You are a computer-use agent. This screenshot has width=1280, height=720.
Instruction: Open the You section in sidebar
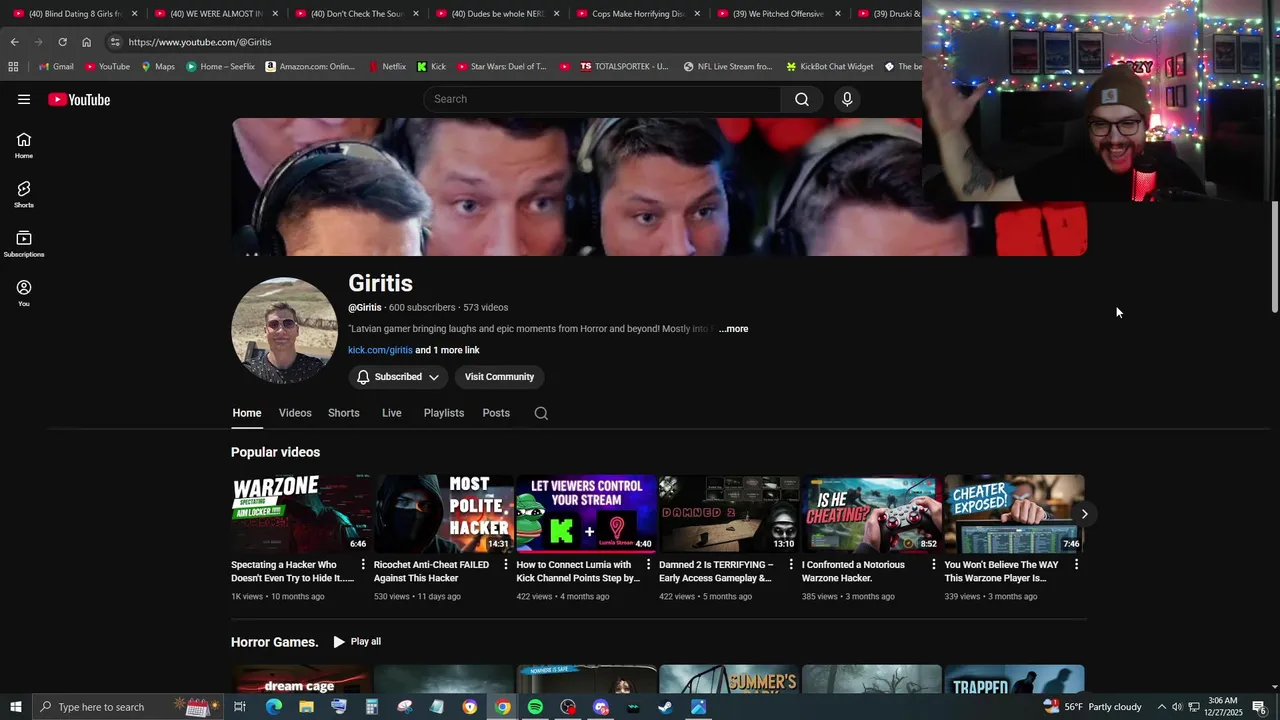24,293
